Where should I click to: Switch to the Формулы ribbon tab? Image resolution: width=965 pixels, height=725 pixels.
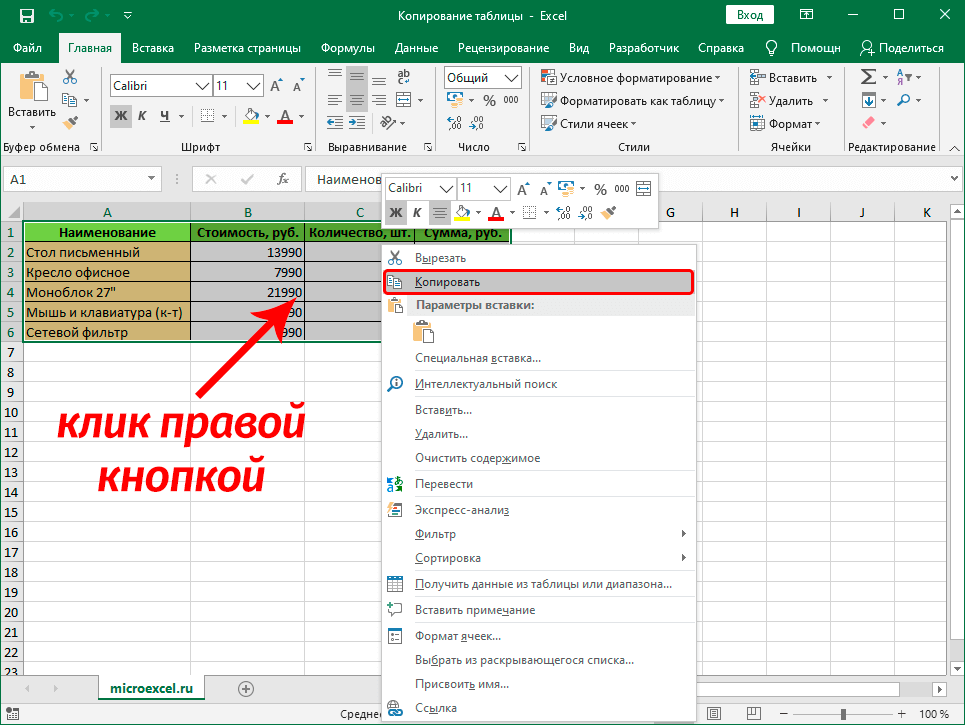click(347, 48)
